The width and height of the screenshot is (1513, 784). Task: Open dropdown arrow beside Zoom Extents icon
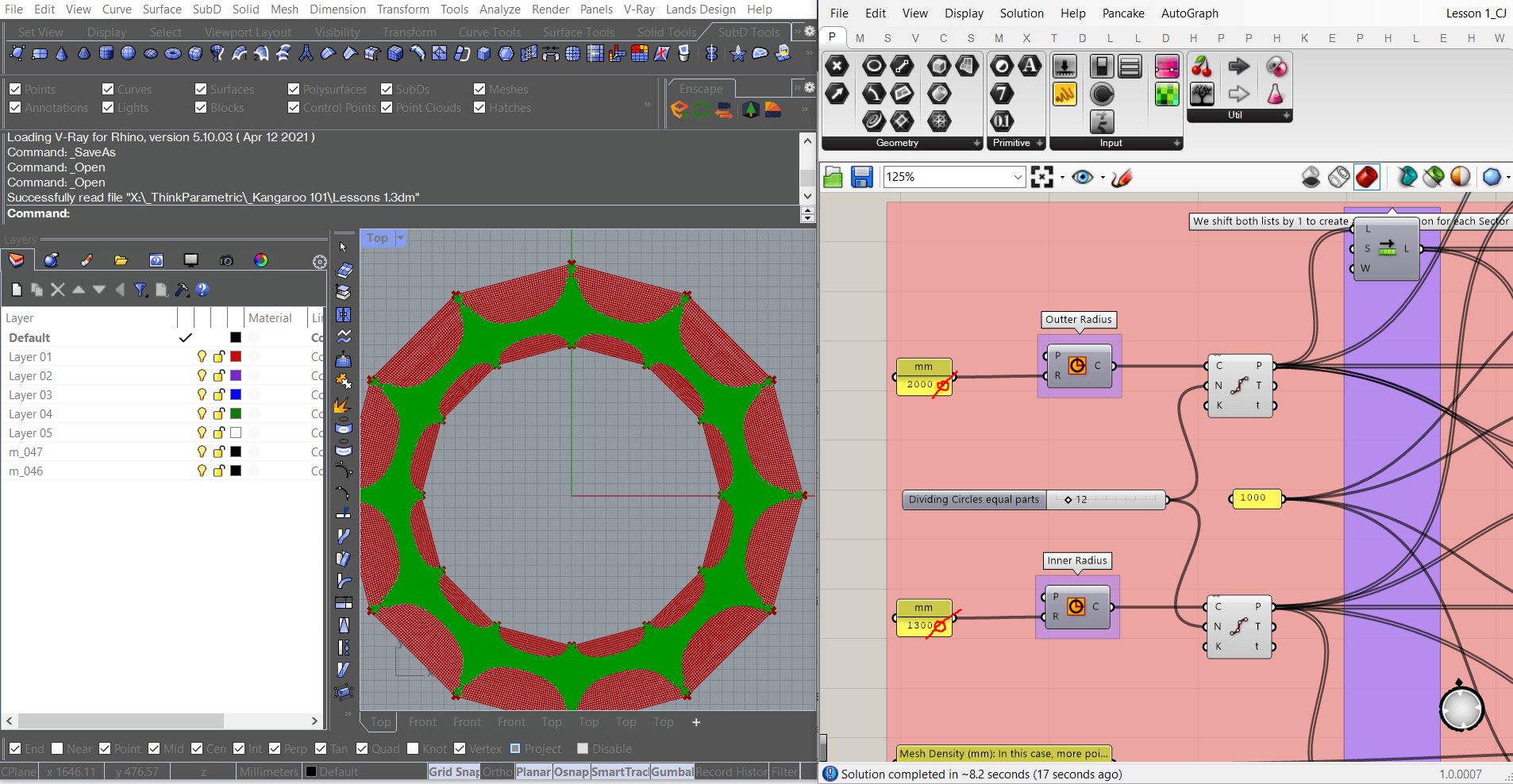tap(1061, 178)
